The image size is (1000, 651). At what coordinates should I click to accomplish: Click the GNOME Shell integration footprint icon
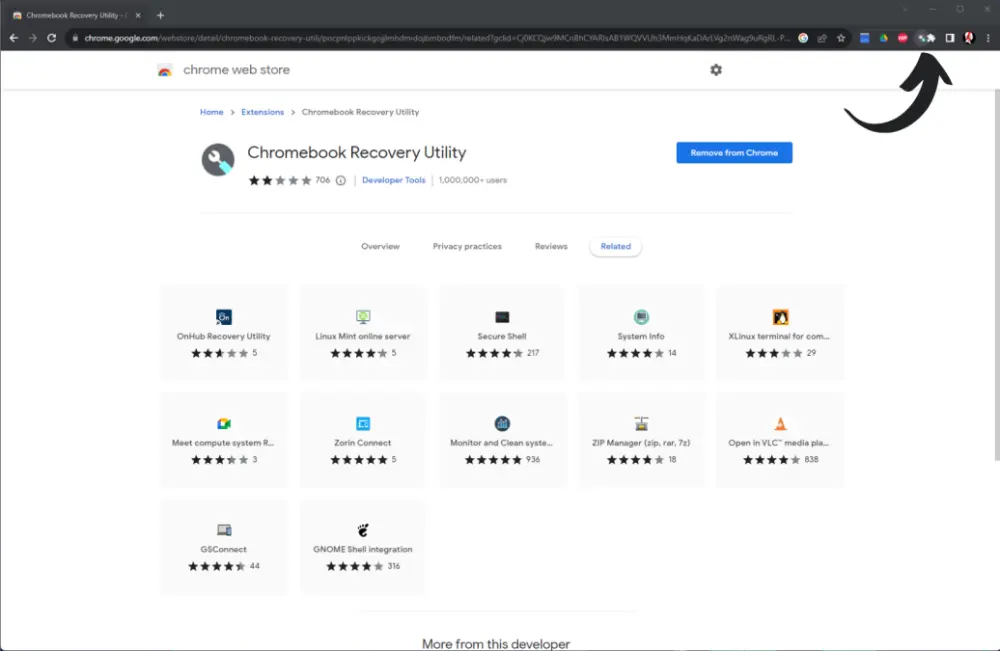point(363,530)
